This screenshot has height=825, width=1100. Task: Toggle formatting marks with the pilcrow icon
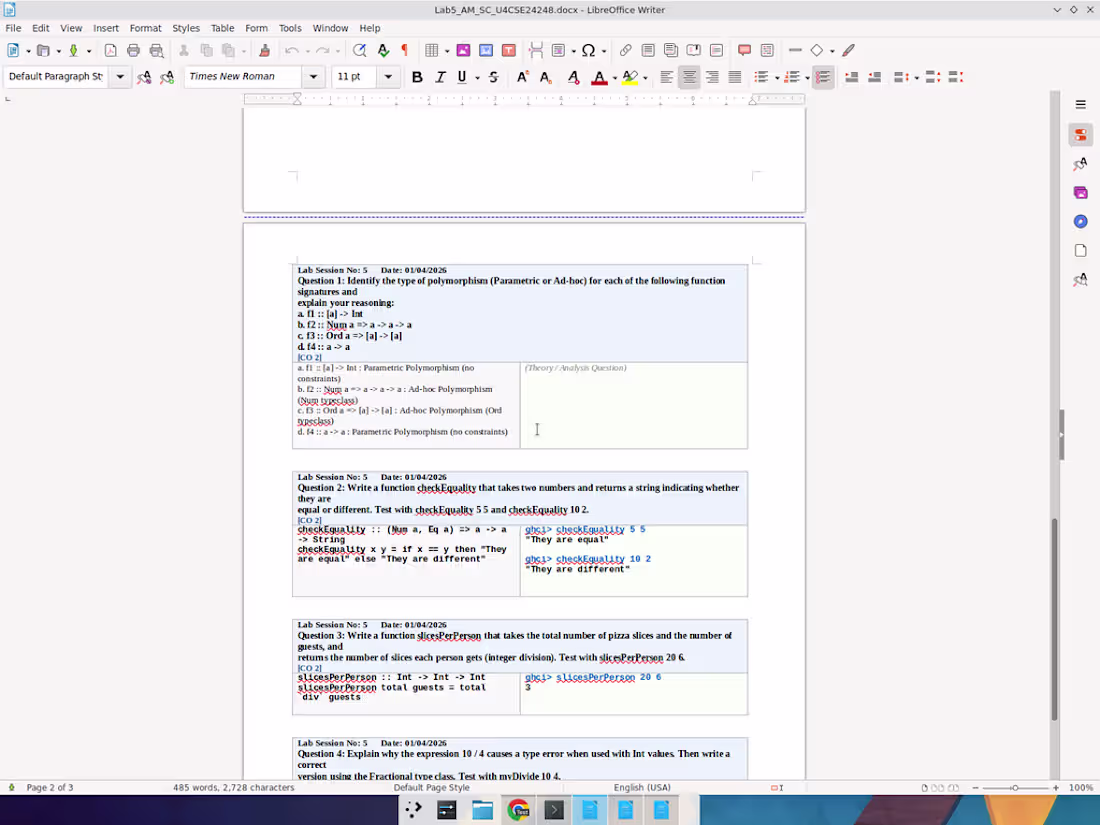[404, 50]
